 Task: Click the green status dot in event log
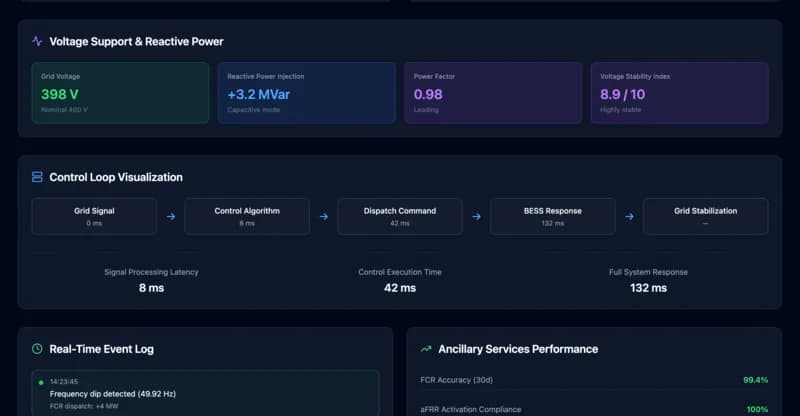[x=41, y=382]
